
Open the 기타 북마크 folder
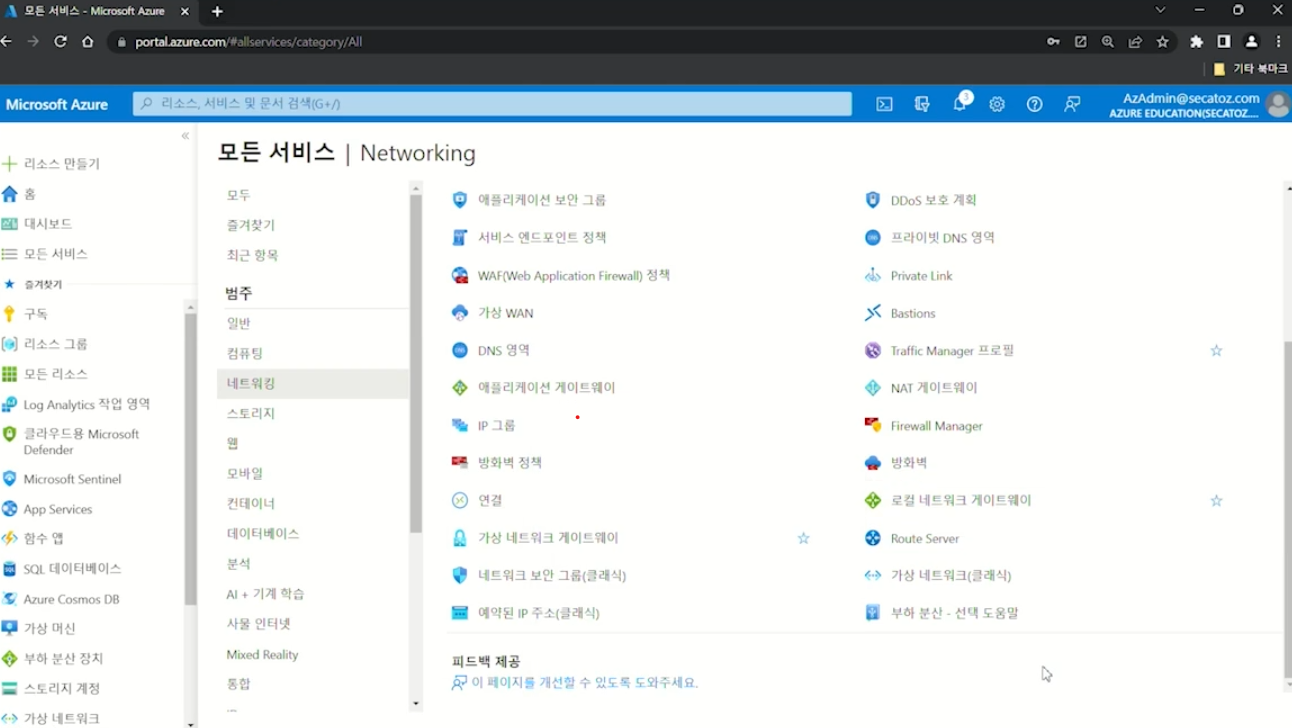tap(1250, 69)
